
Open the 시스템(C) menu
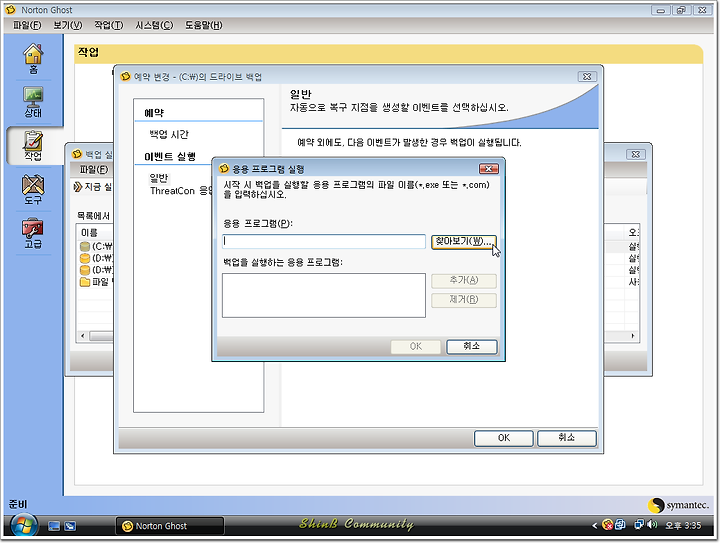154,25
